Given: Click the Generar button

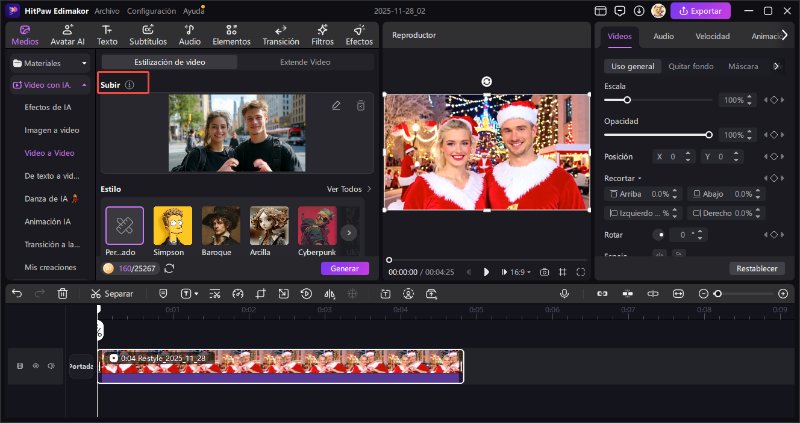Looking at the screenshot, I should pos(345,268).
